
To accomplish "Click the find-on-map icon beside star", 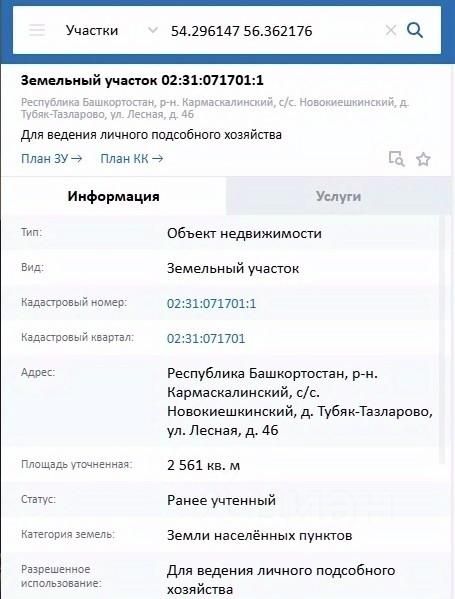I will click(x=396, y=159).
